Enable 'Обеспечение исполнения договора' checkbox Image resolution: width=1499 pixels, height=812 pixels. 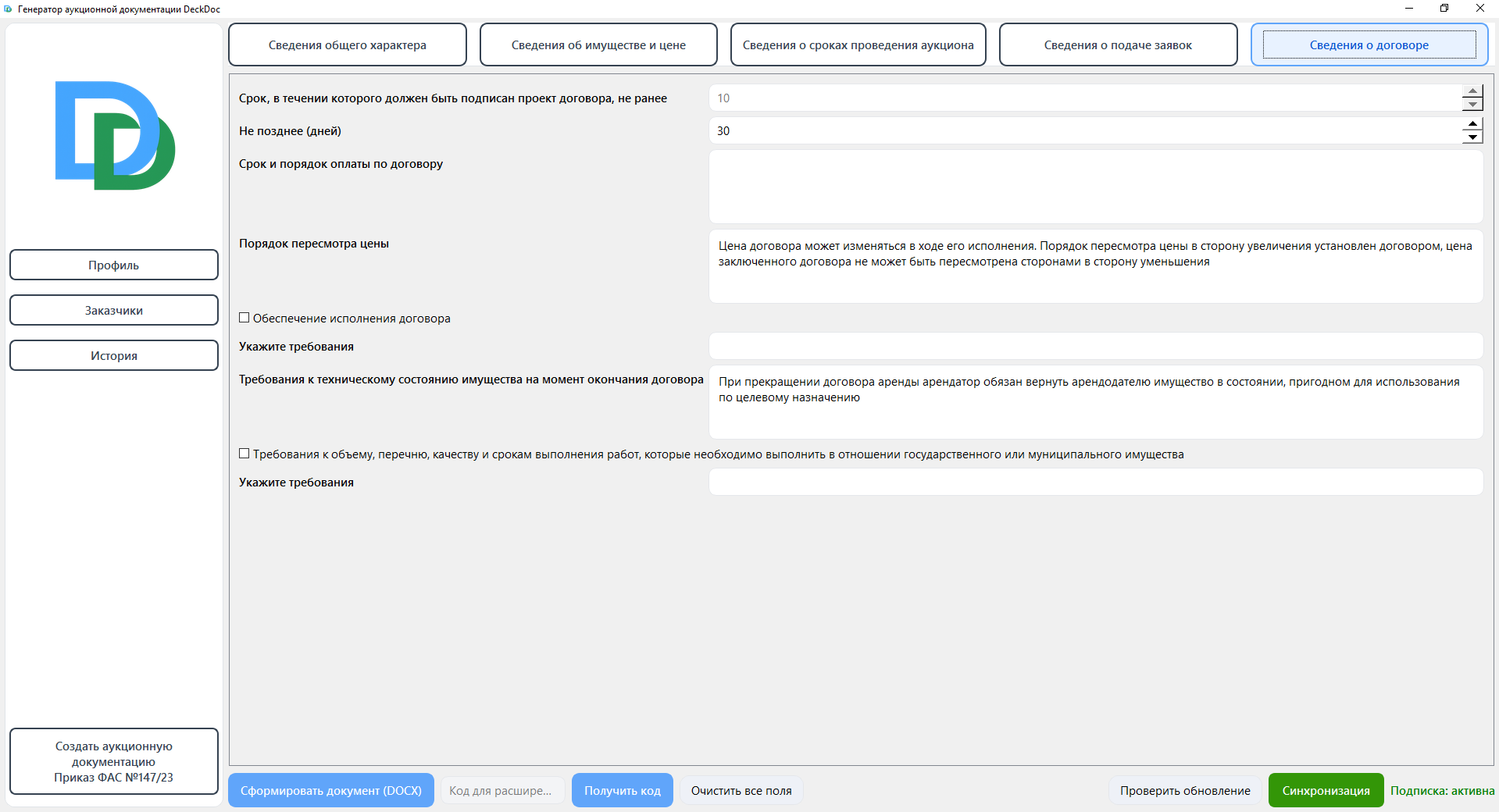(244, 318)
